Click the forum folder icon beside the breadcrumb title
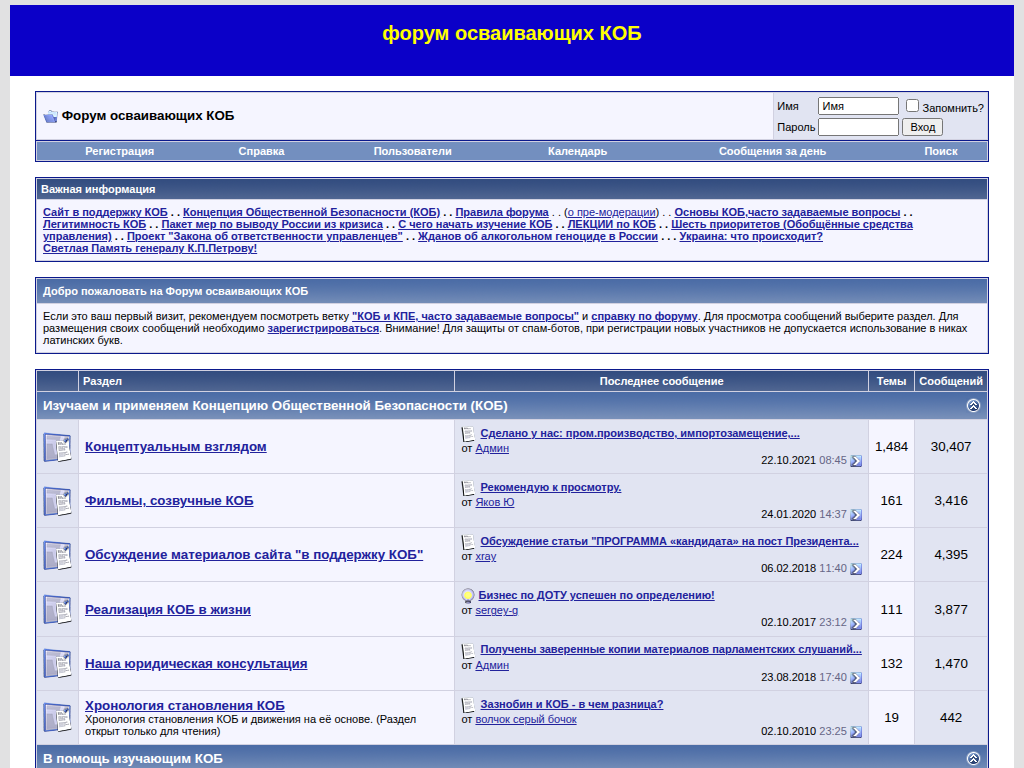The height and width of the screenshot is (768, 1024). pyautogui.click(x=50, y=116)
